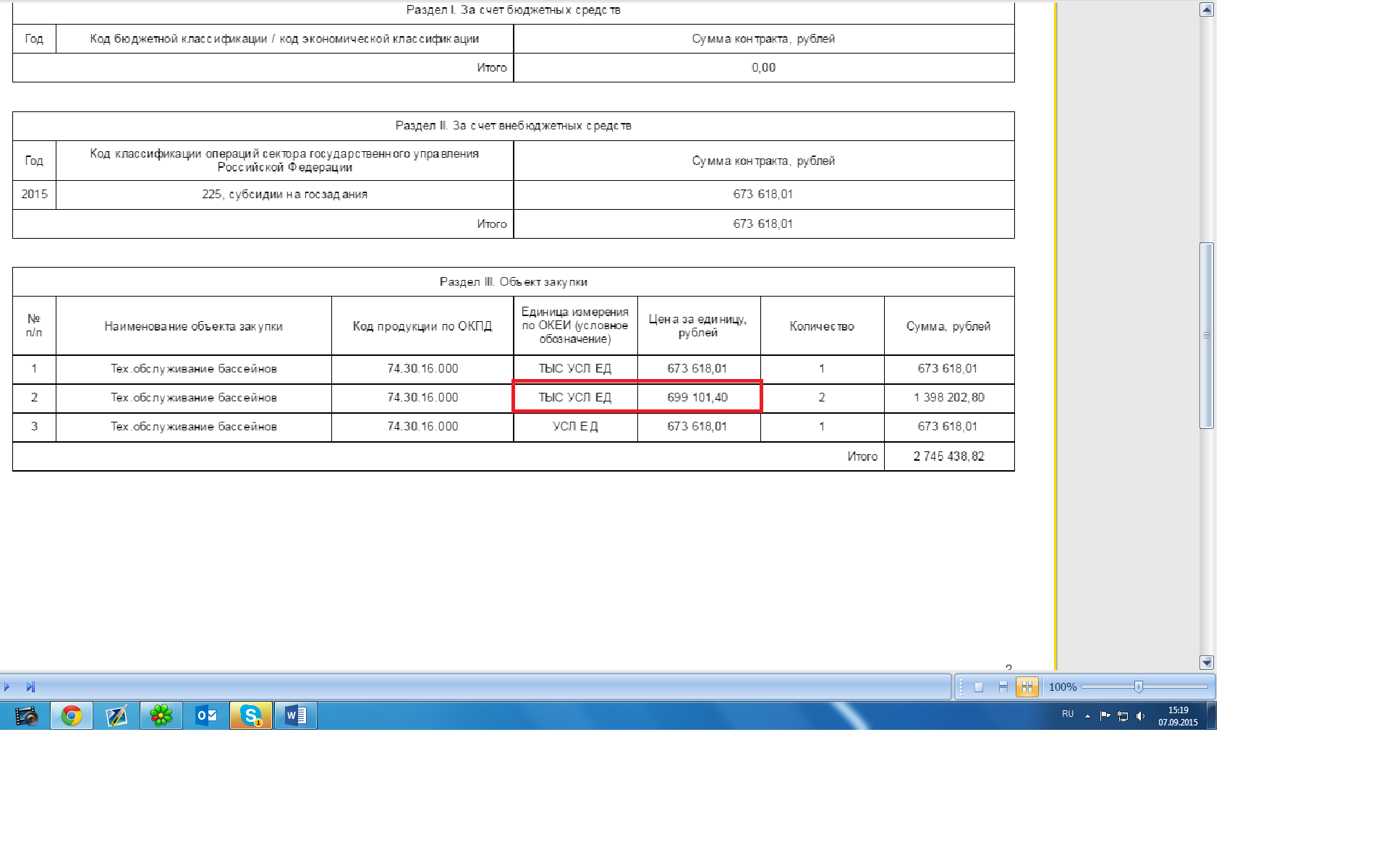Screen dimensions: 1389x868
Task: Open the camera screenshot app icon
Action: (27, 716)
